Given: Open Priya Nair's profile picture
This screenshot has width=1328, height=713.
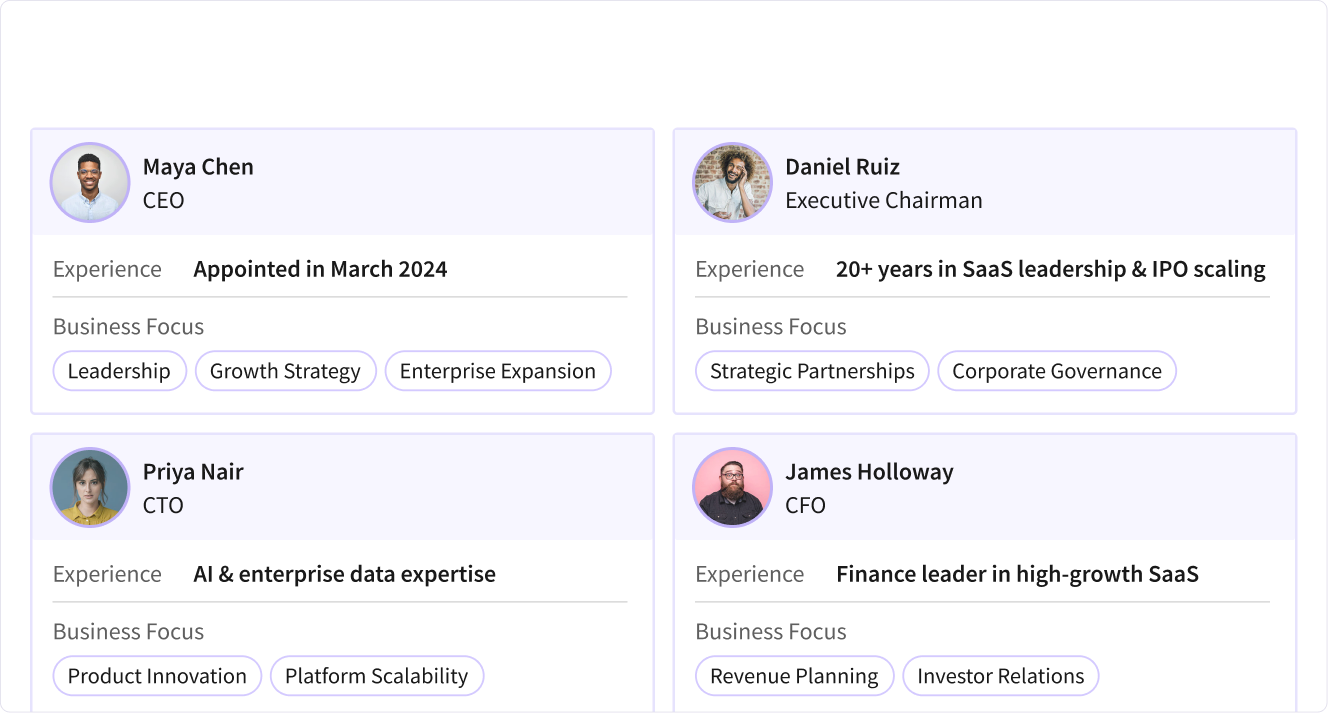Looking at the screenshot, I should click(x=90, y=487).
